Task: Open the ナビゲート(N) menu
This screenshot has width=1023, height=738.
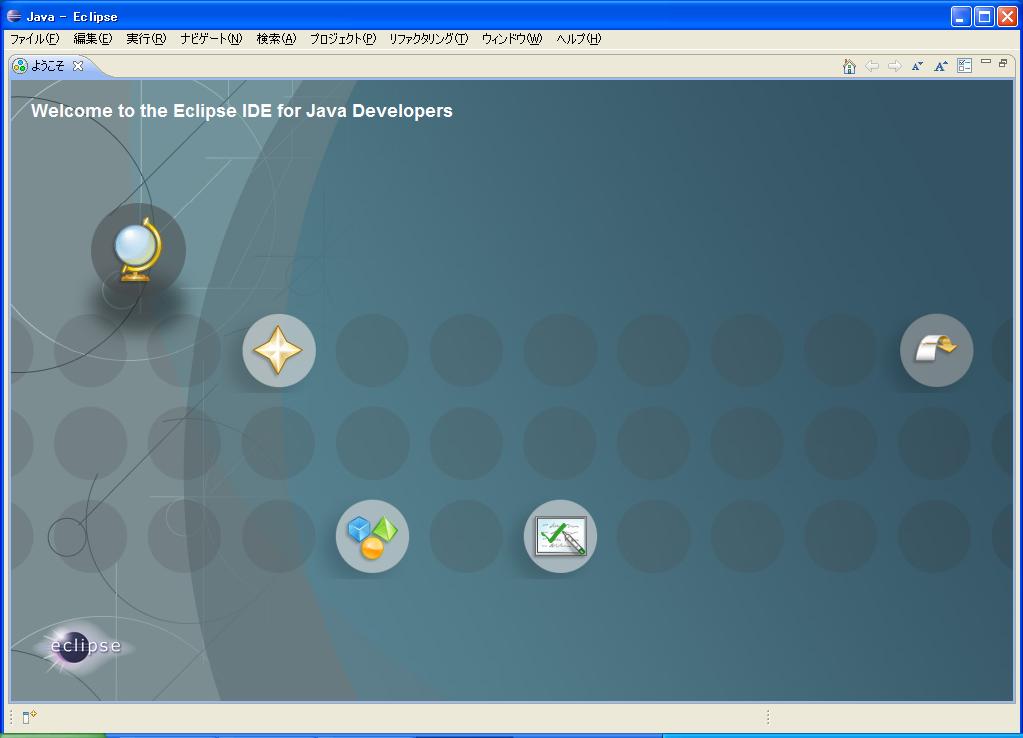Action: click(x=211, y=39)
